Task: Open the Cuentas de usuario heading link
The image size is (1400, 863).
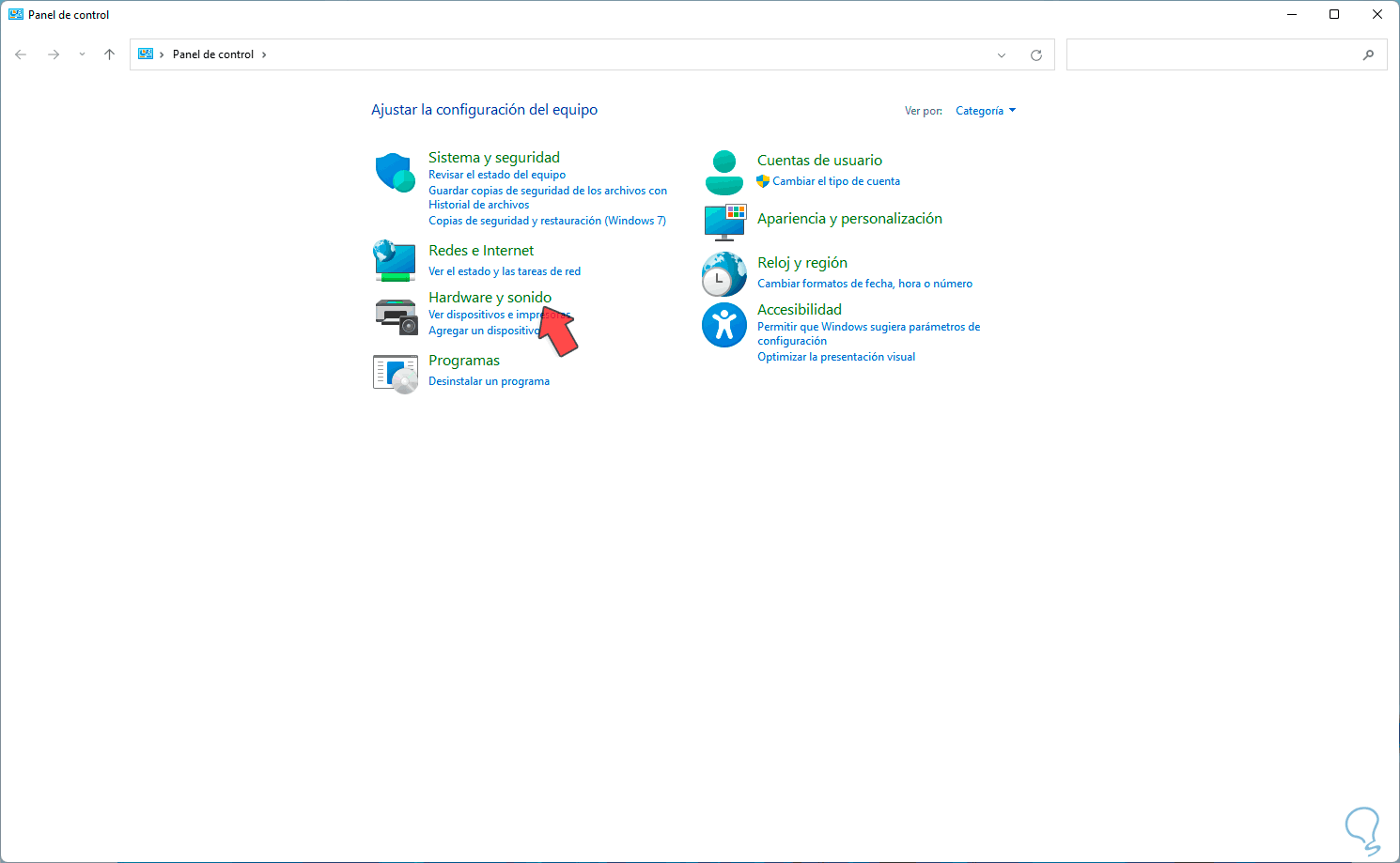Action: pyautogui.click(x=819, y=161)
